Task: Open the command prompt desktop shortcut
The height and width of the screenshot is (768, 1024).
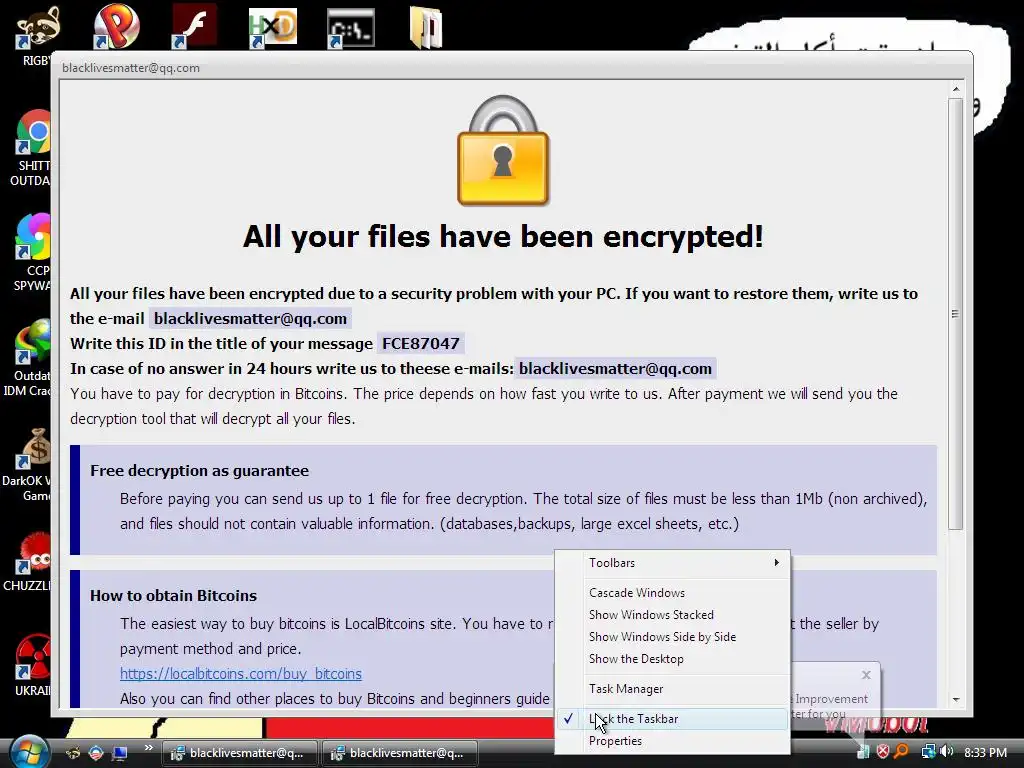Action: coord(351,28)
